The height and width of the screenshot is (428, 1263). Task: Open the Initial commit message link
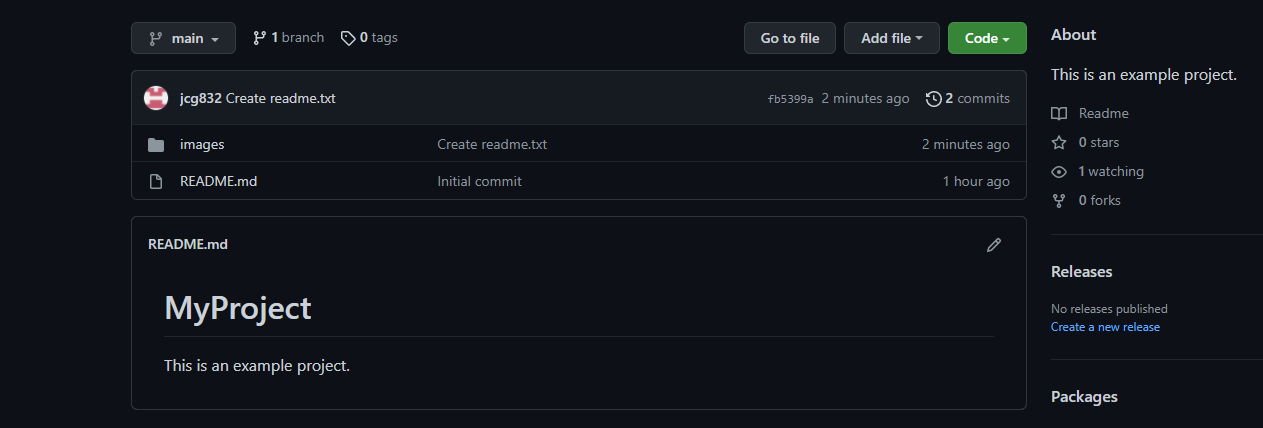tap(479, 182)
